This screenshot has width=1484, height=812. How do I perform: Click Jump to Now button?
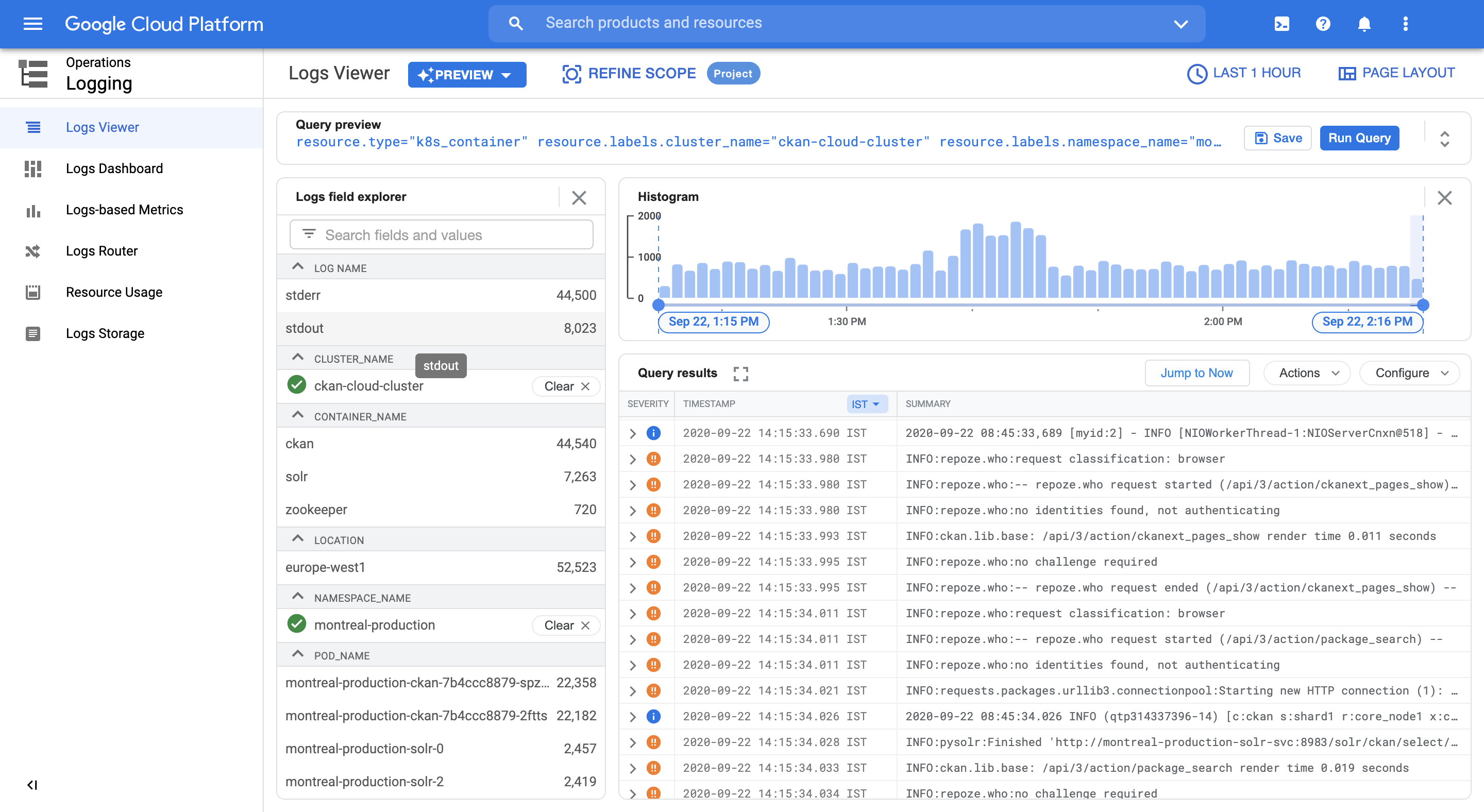click(x=1196, y=373)
